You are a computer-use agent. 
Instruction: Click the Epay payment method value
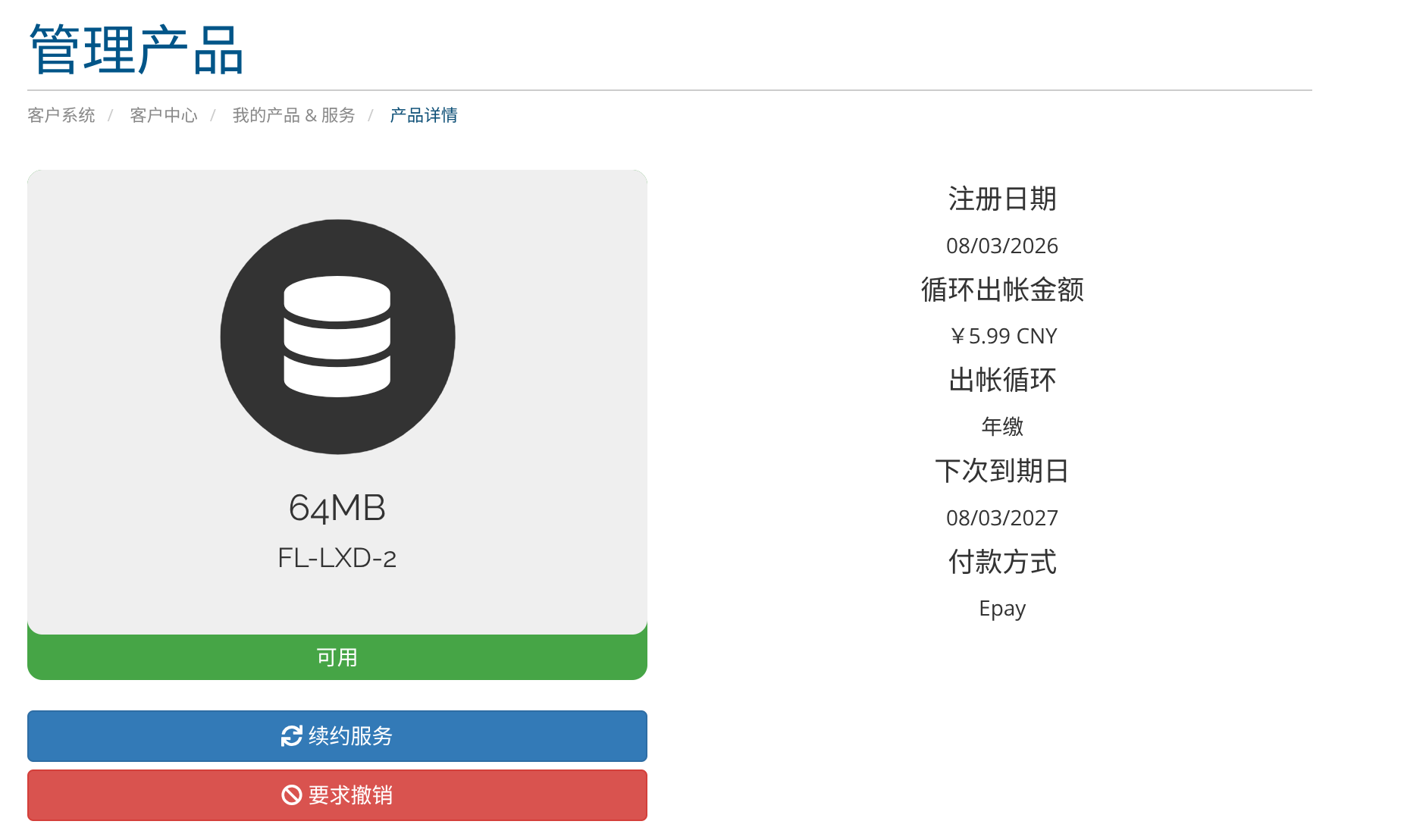1001,609
